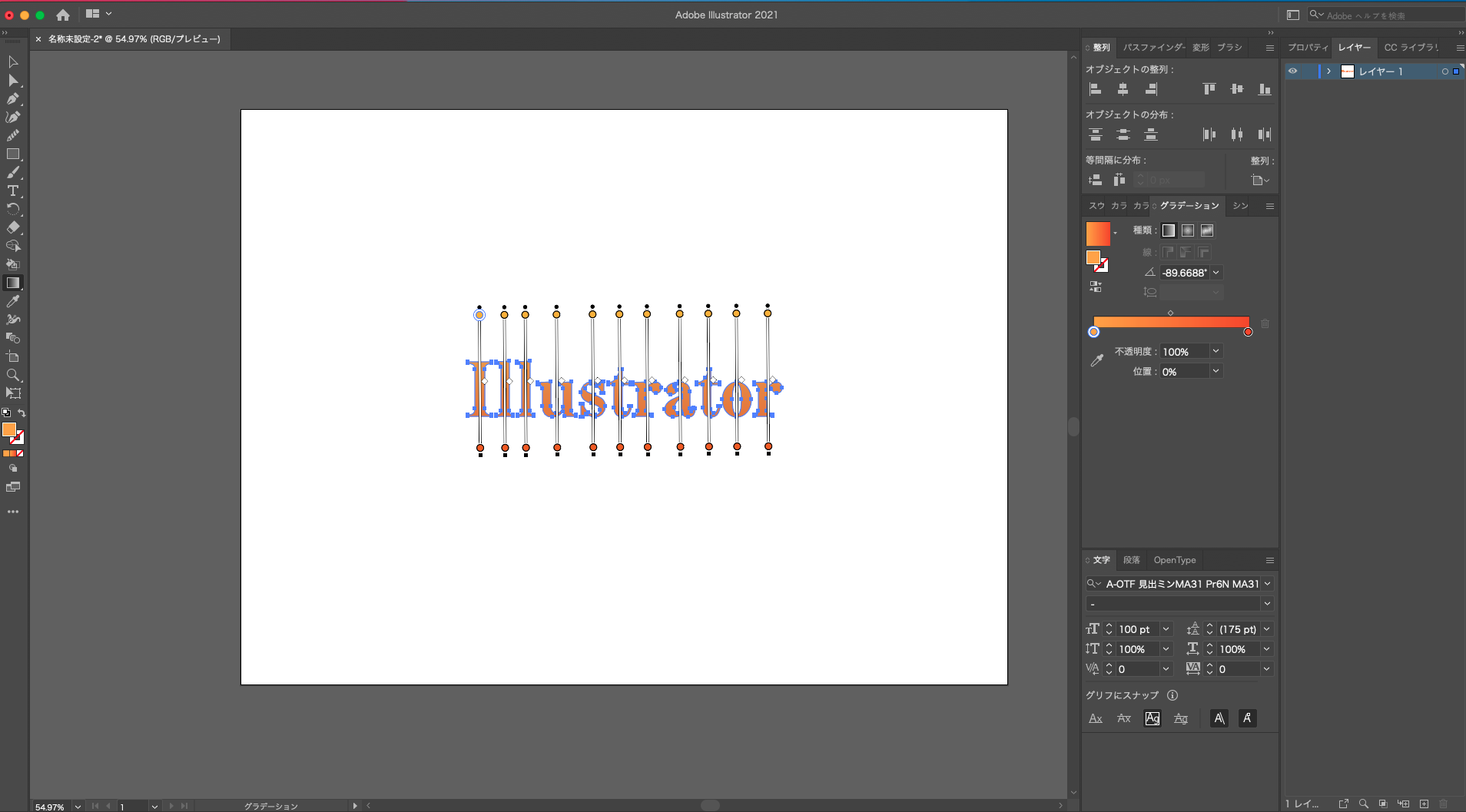1466x812 pixels.
Task: Click Home icon in top bar
Action: tap(63, 15)
